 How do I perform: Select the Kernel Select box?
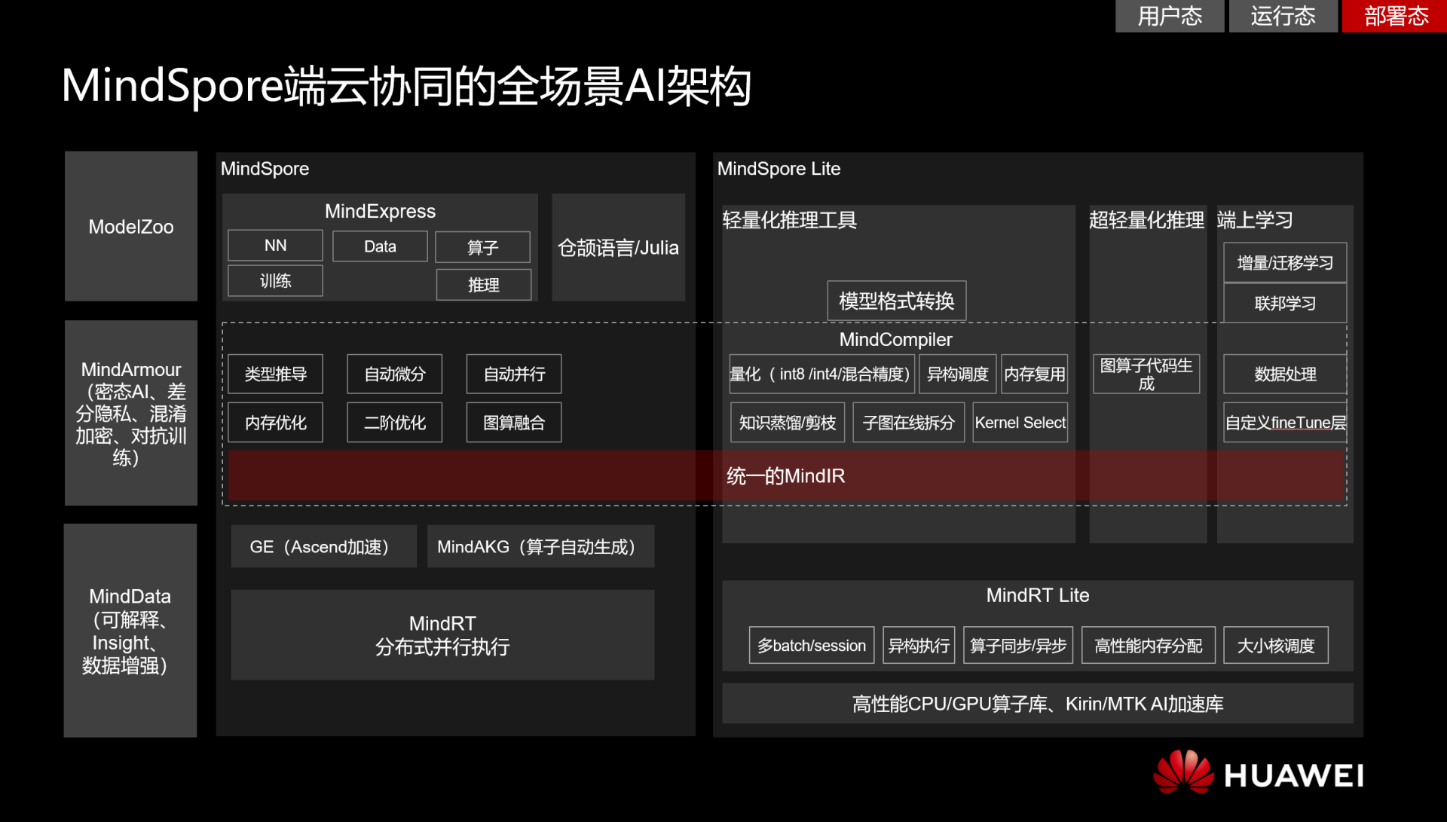pyautogui.click(x=1021, y=423)
